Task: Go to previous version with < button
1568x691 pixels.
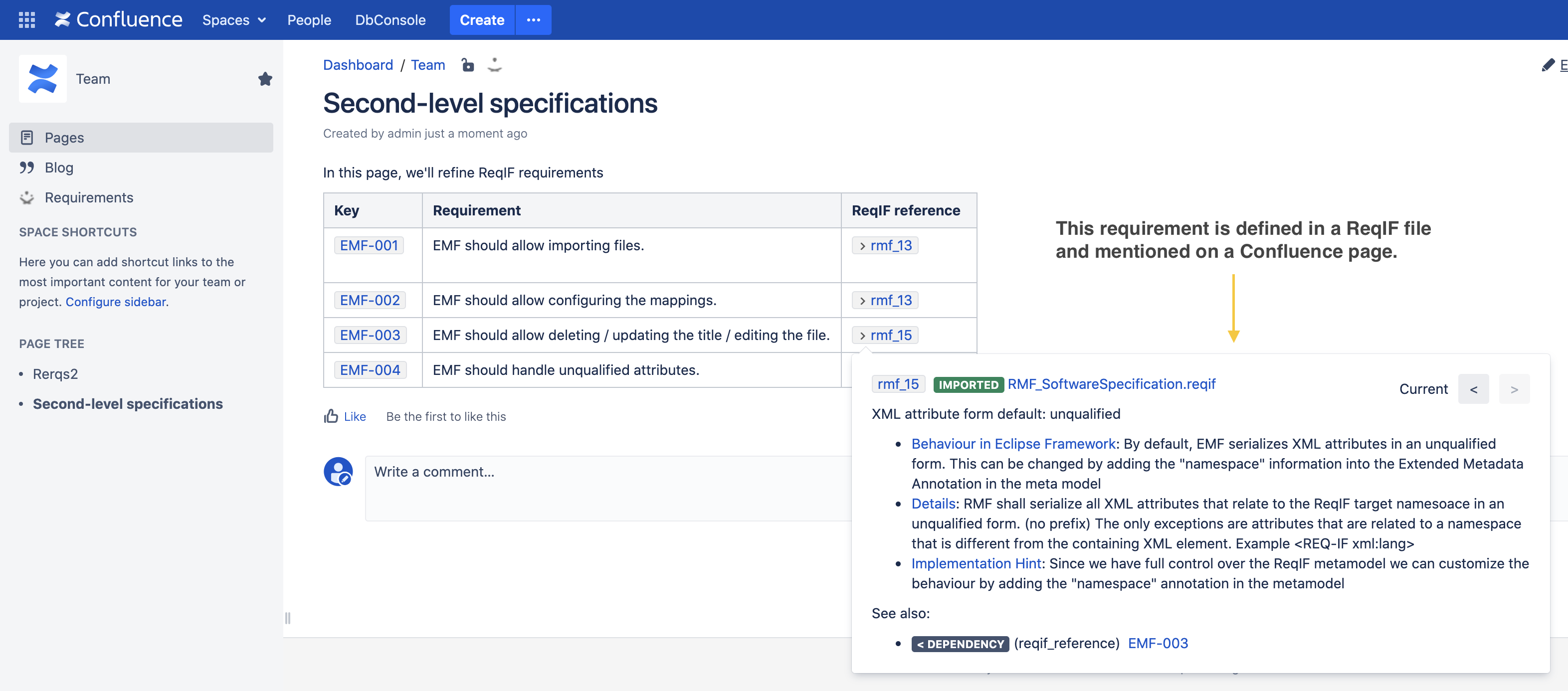Action: coord(1473,389)
